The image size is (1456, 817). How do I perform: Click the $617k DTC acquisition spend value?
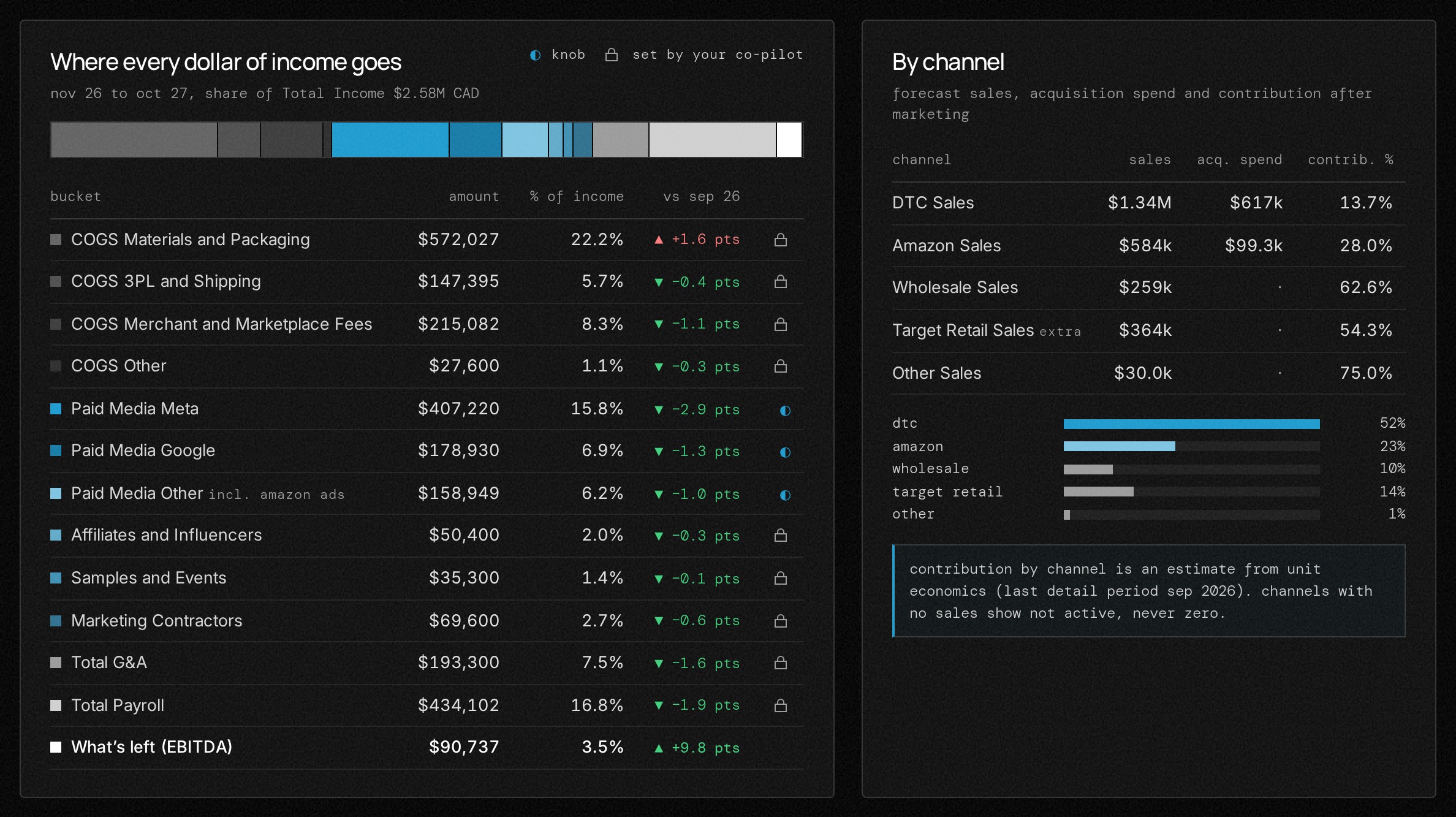1256,203
